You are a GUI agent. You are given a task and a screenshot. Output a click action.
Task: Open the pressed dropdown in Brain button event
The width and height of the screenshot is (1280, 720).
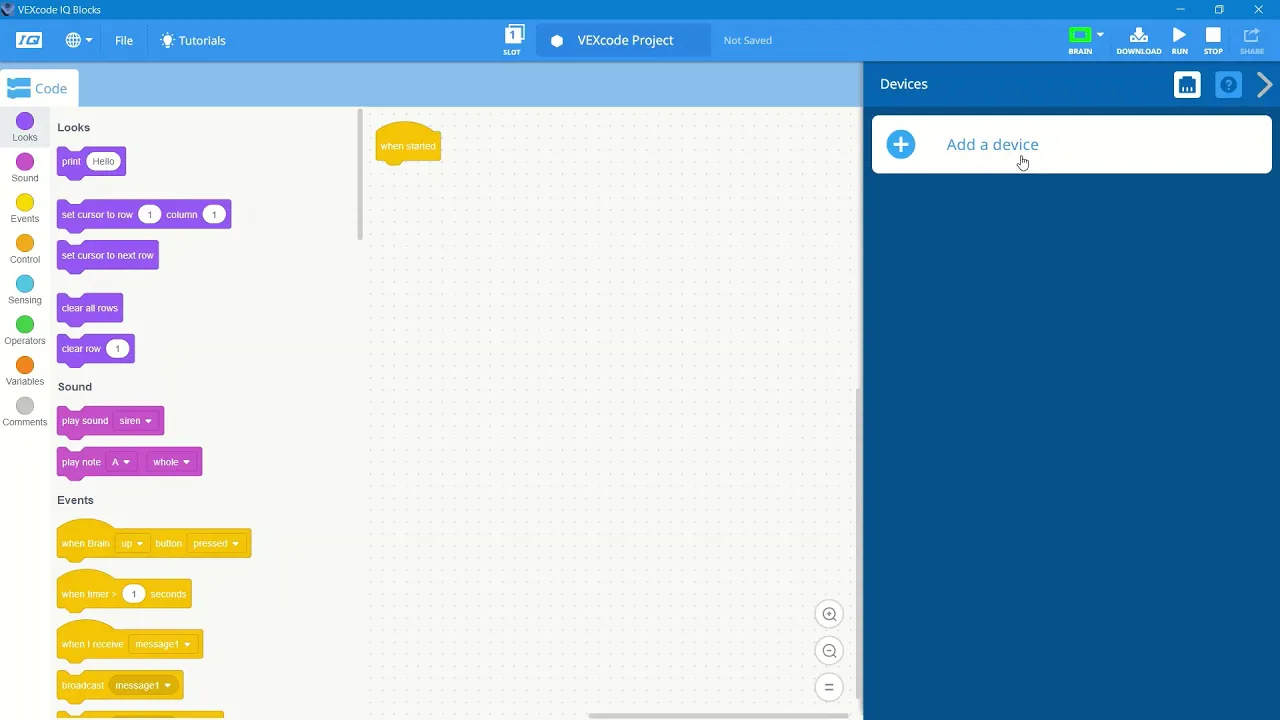tap(216, 544)
